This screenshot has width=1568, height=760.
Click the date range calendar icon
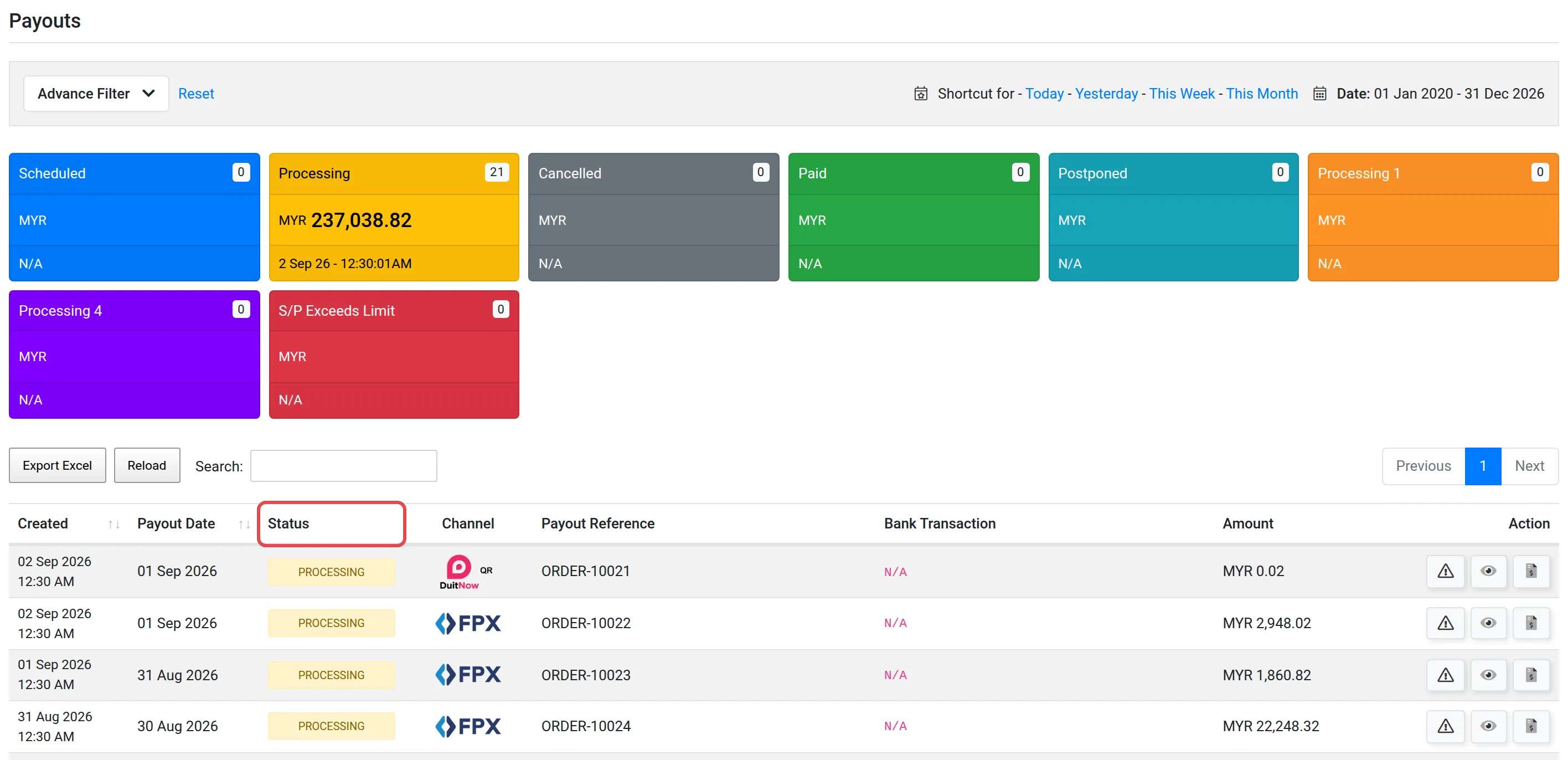point(1319,94)
